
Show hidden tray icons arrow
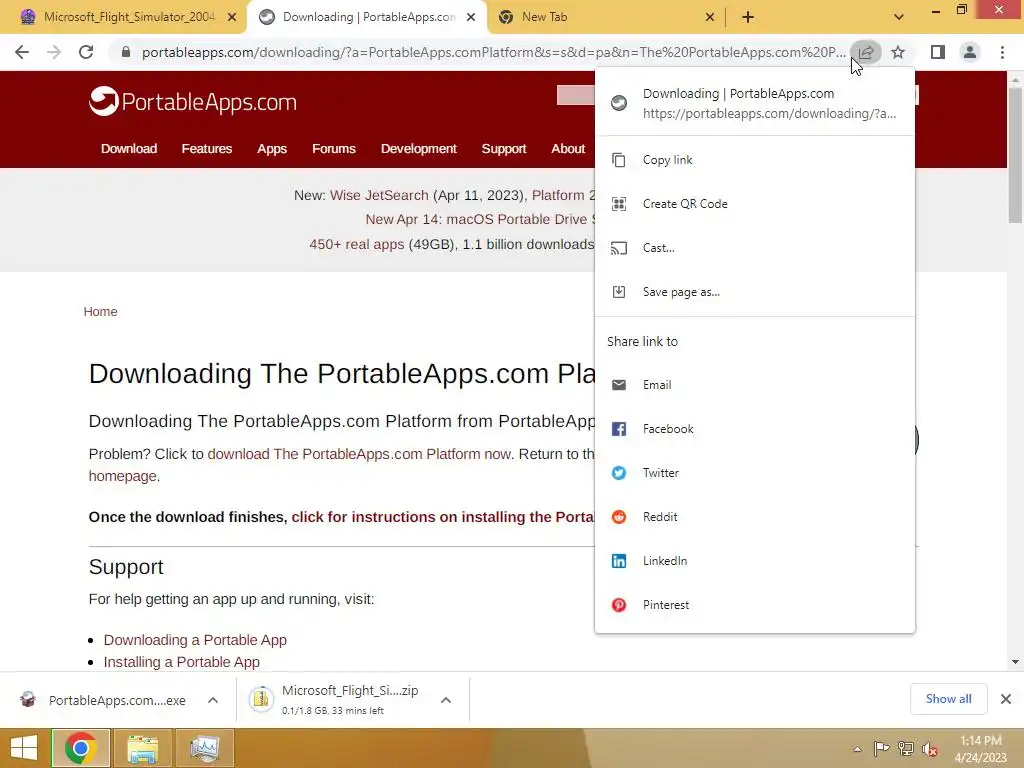coord(857,749)
